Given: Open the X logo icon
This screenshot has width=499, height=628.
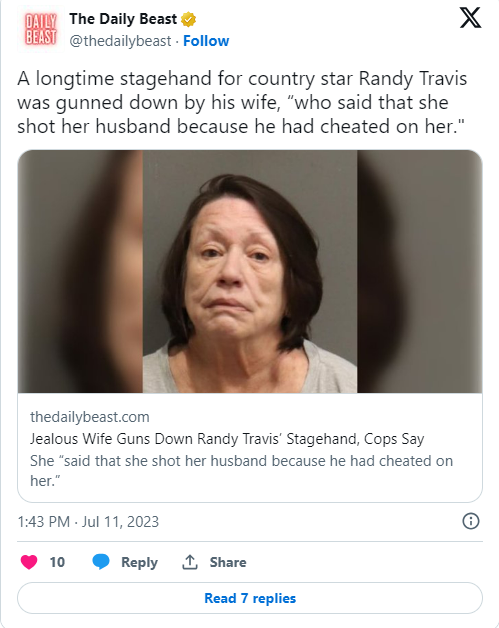Looking at the screenshot, I should (x=470, y=18).
